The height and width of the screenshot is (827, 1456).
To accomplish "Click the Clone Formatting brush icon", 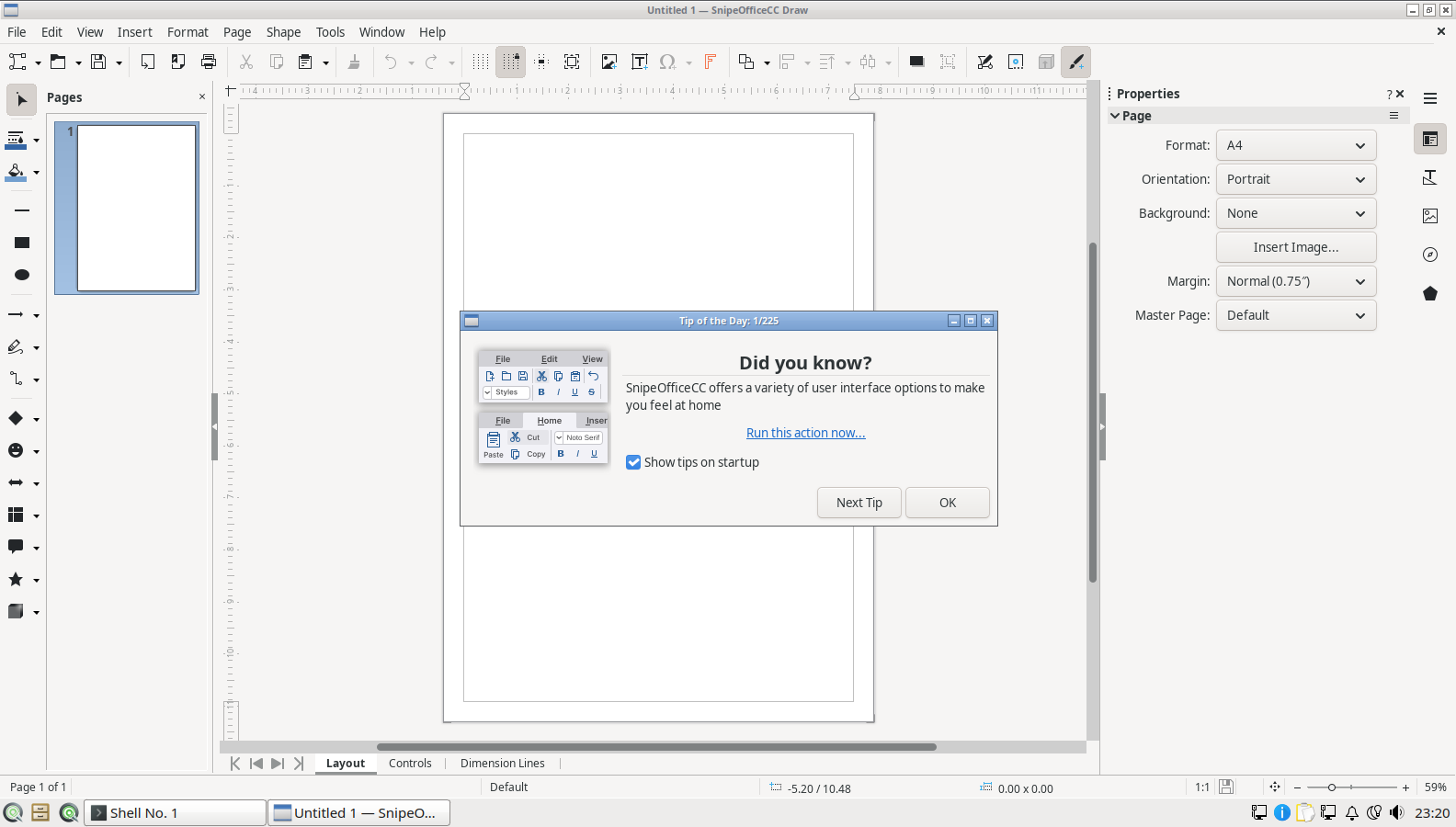I will (354, 62).
